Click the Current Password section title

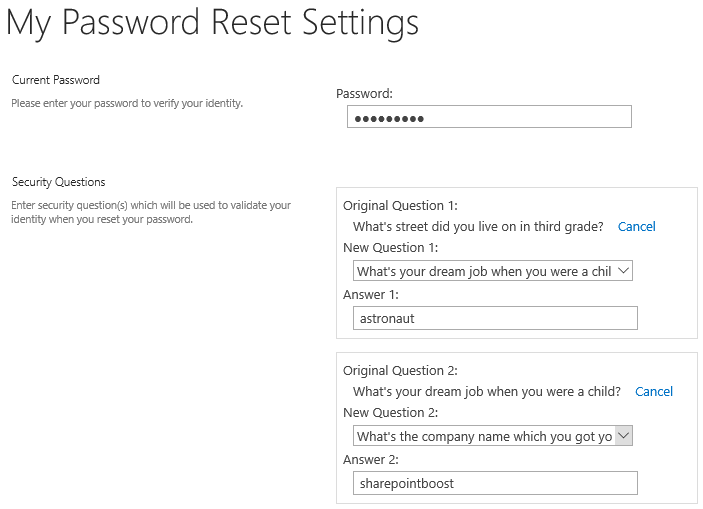pyautogui.click(x=56, y=80)
